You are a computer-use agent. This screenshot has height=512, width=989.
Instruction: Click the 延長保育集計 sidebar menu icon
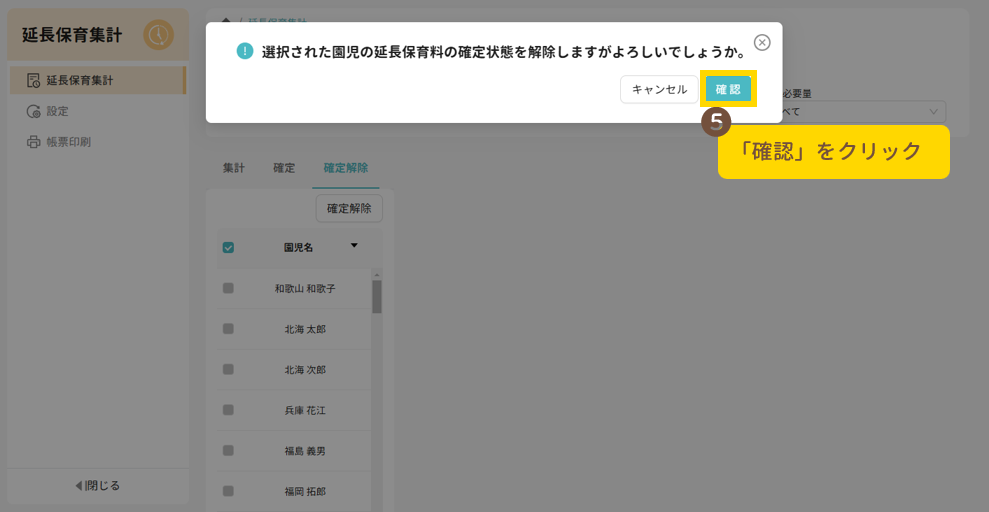point(33,80)
